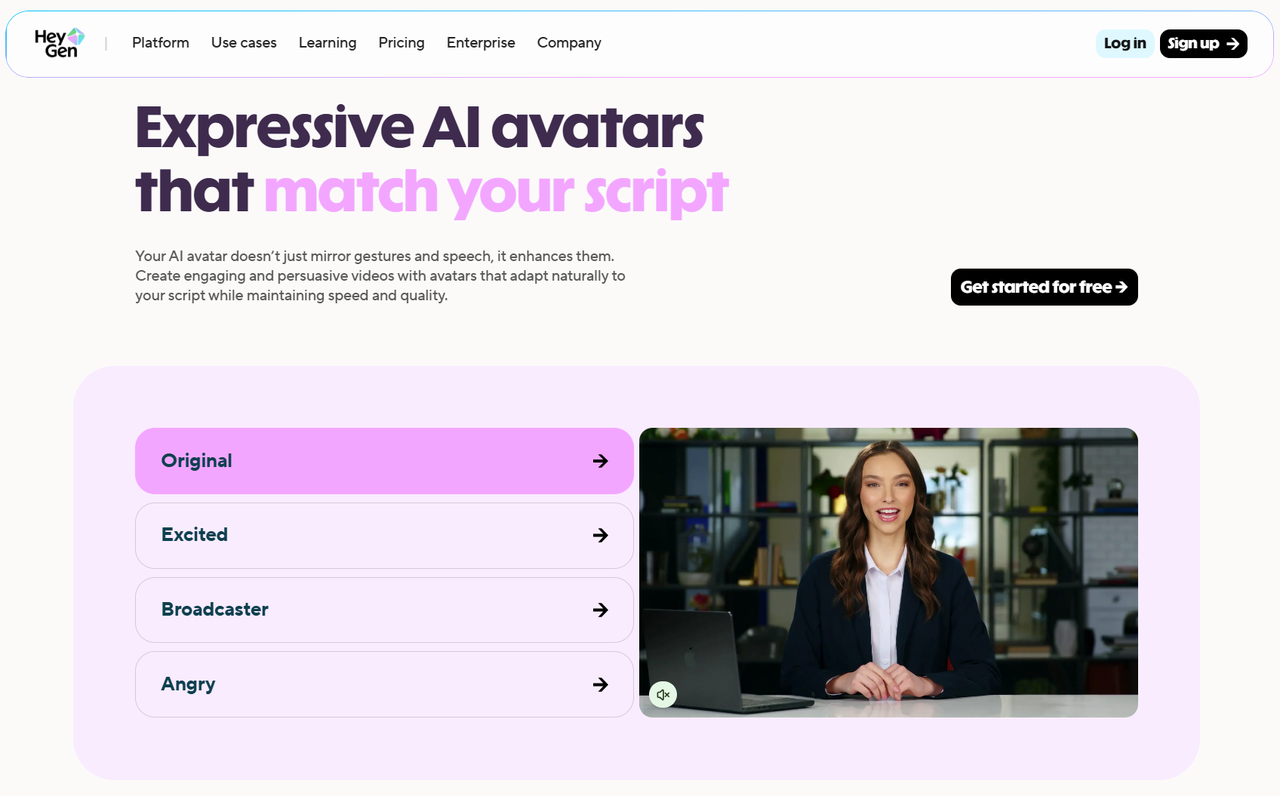Image resolution: width=1280 pixels, height=796 pixels.
Task: Click the avatar video preview
Action: tap(888, 572)
